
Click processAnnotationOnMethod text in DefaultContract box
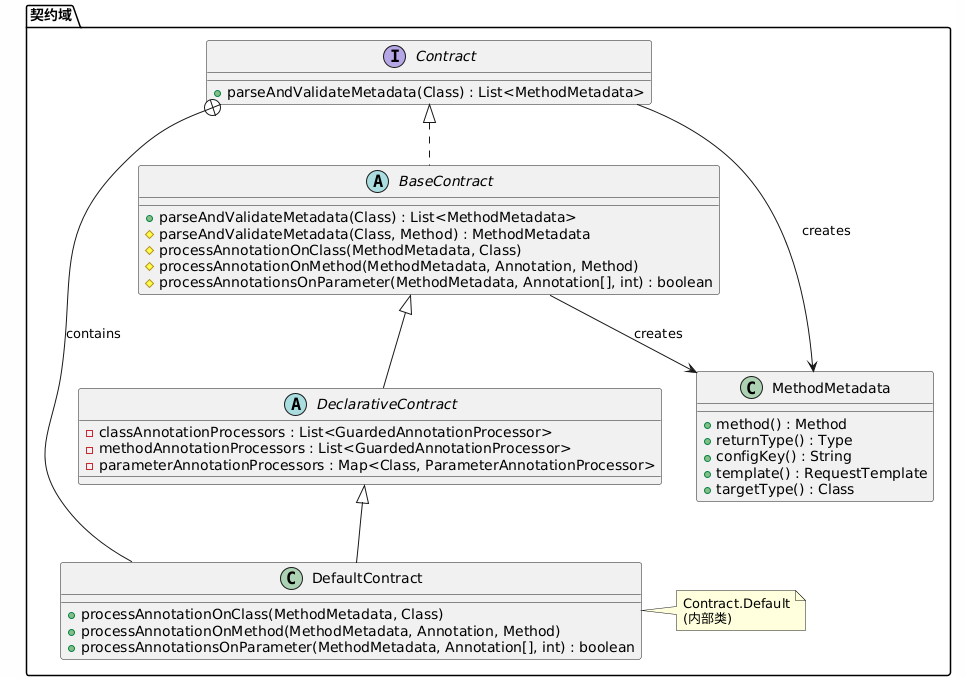[x=321, y=631]
